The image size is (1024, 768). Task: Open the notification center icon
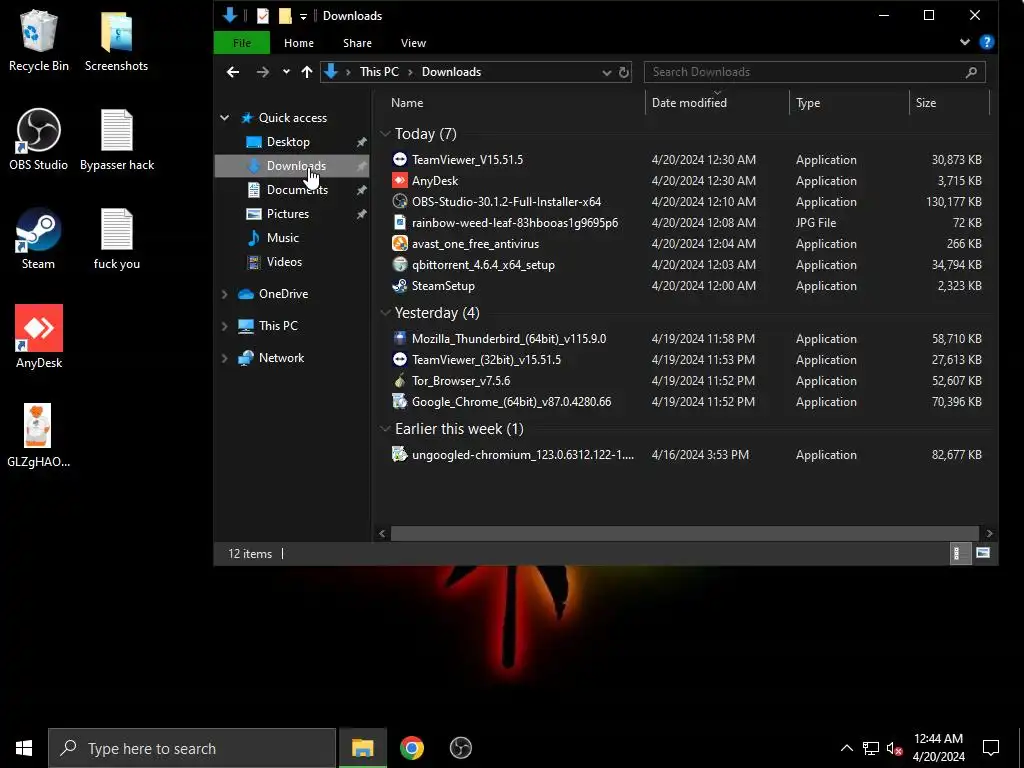(x=991, y=748)
